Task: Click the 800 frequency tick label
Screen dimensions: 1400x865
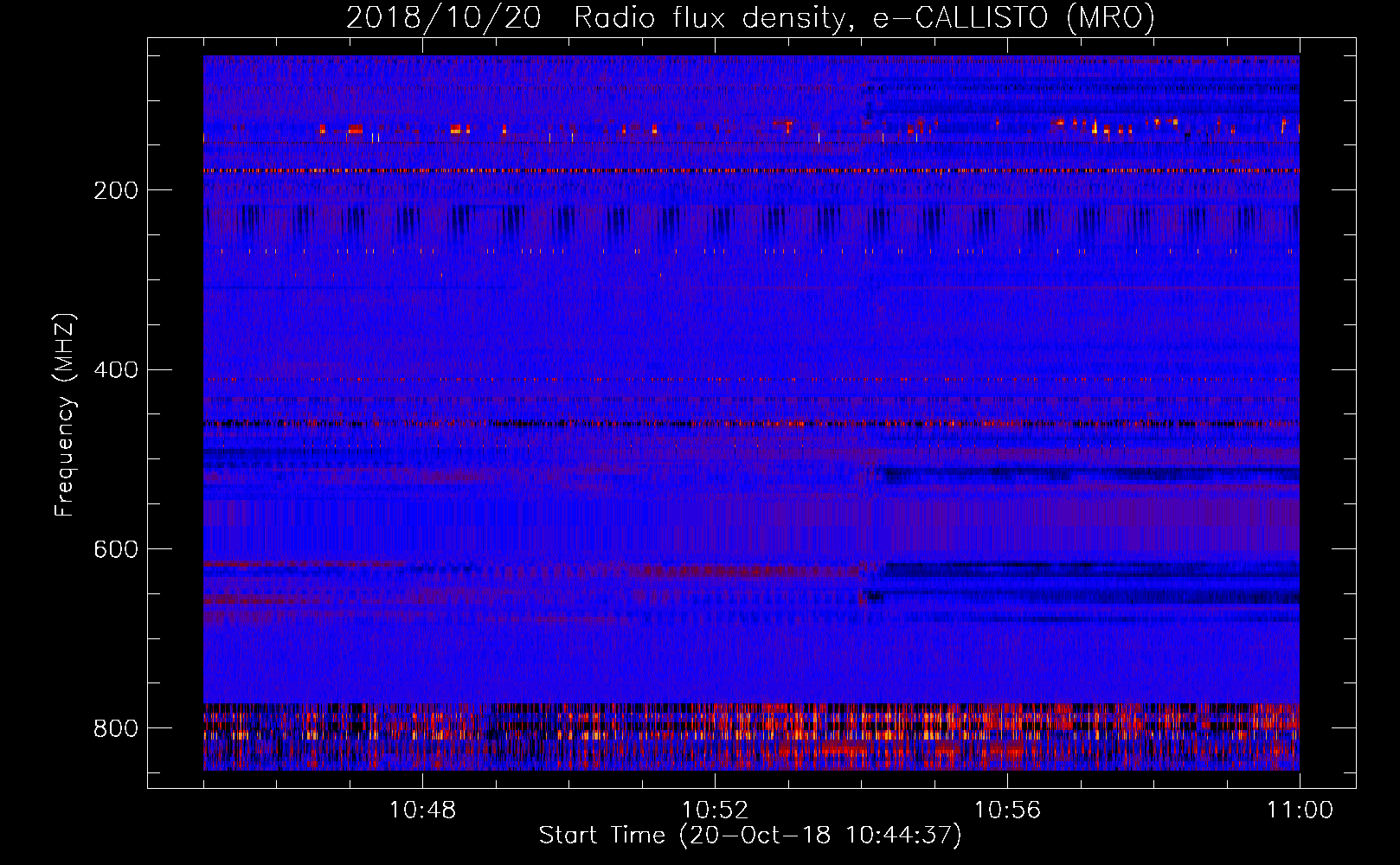Action: point(116,728)
